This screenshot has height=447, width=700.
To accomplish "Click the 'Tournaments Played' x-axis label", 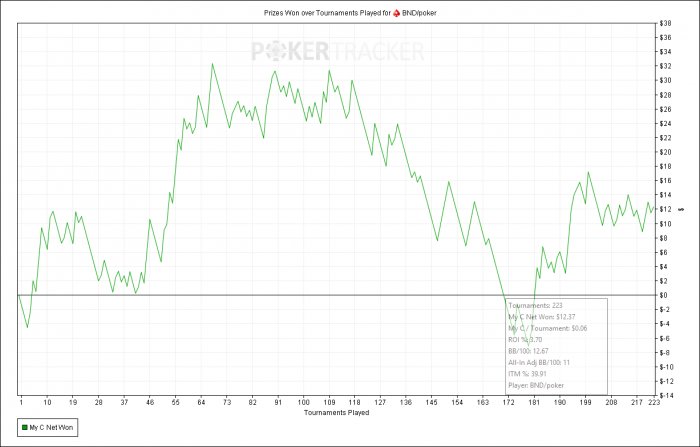I will coord(337,413).
